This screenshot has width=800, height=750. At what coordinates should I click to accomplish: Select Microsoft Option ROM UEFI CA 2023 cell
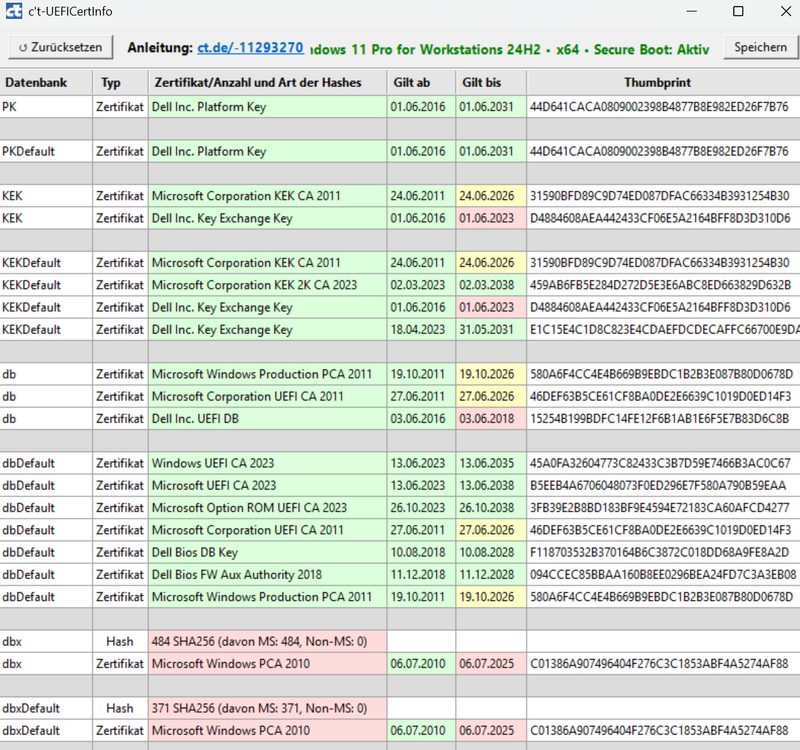tap(267, 508)
